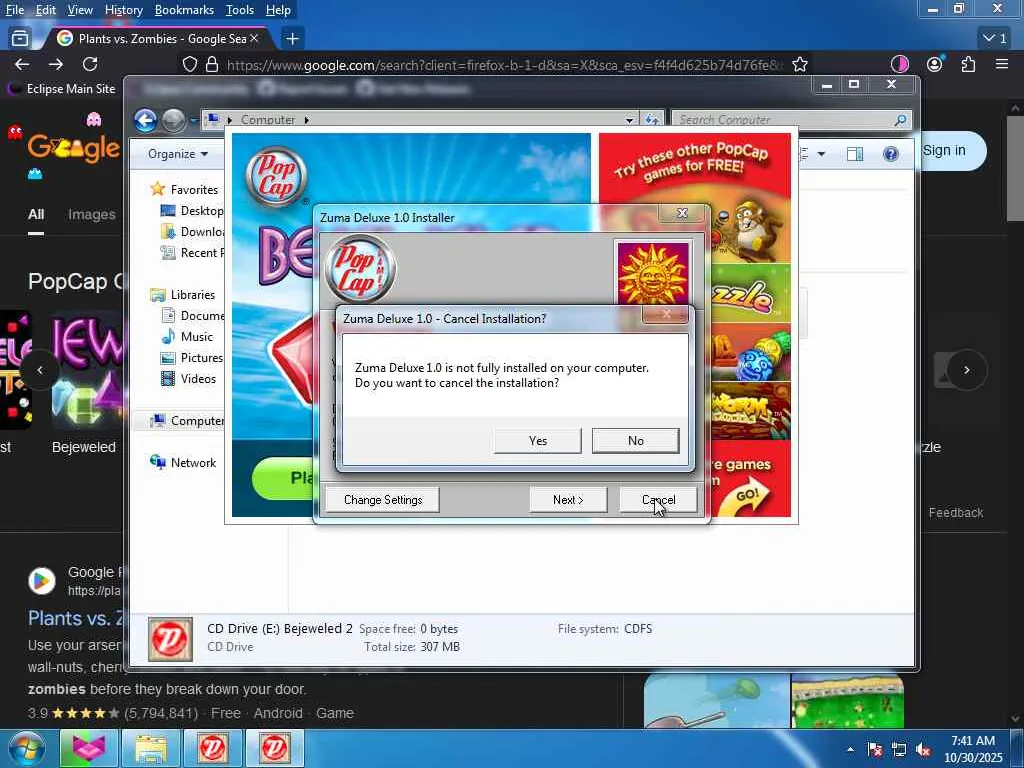The image size is (1024, 768).
Task: Open Firefox Bookmarks menu
Action: click(x=184, y=10)
